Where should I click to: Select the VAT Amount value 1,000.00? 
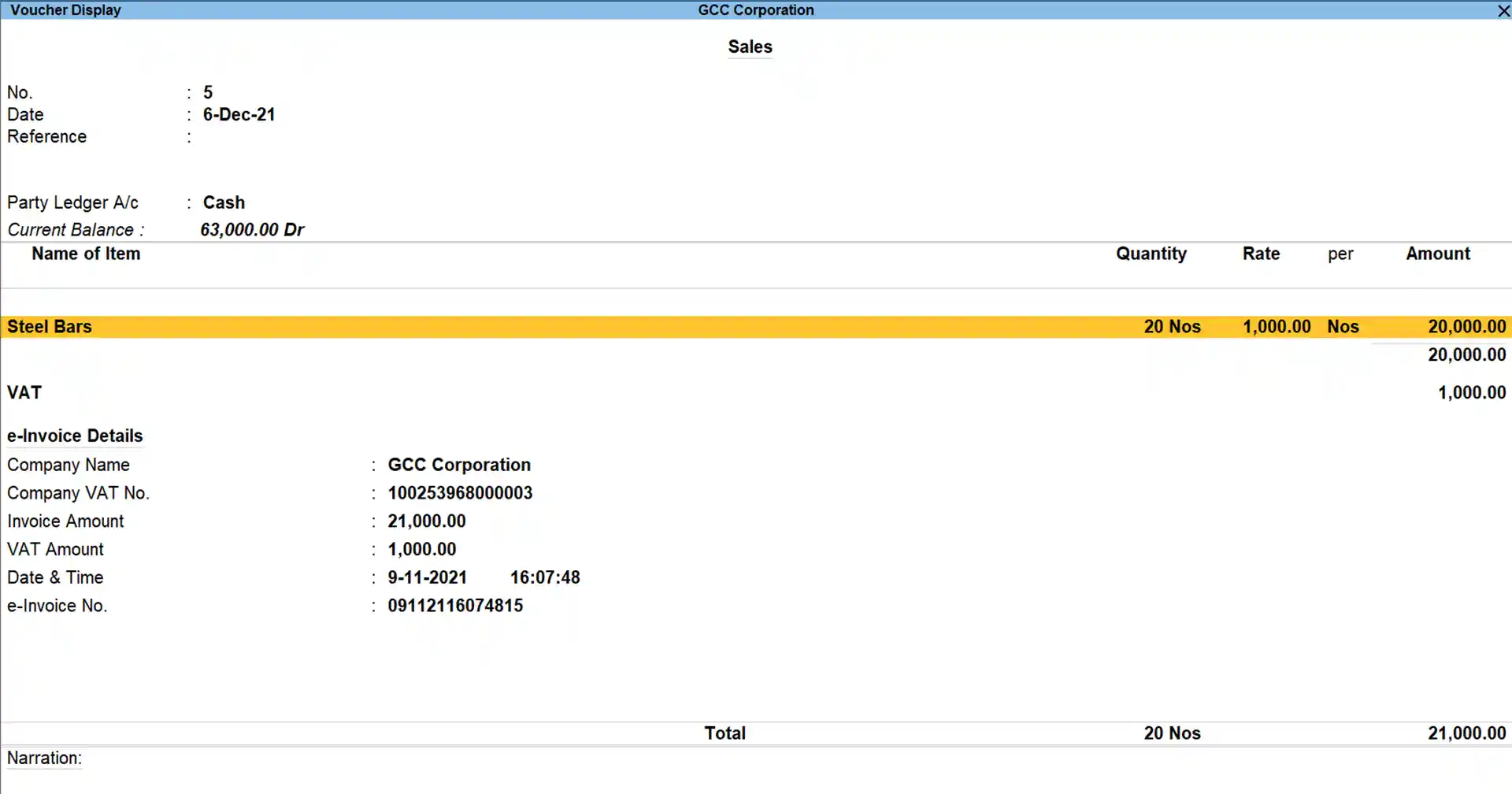(422, 549)
